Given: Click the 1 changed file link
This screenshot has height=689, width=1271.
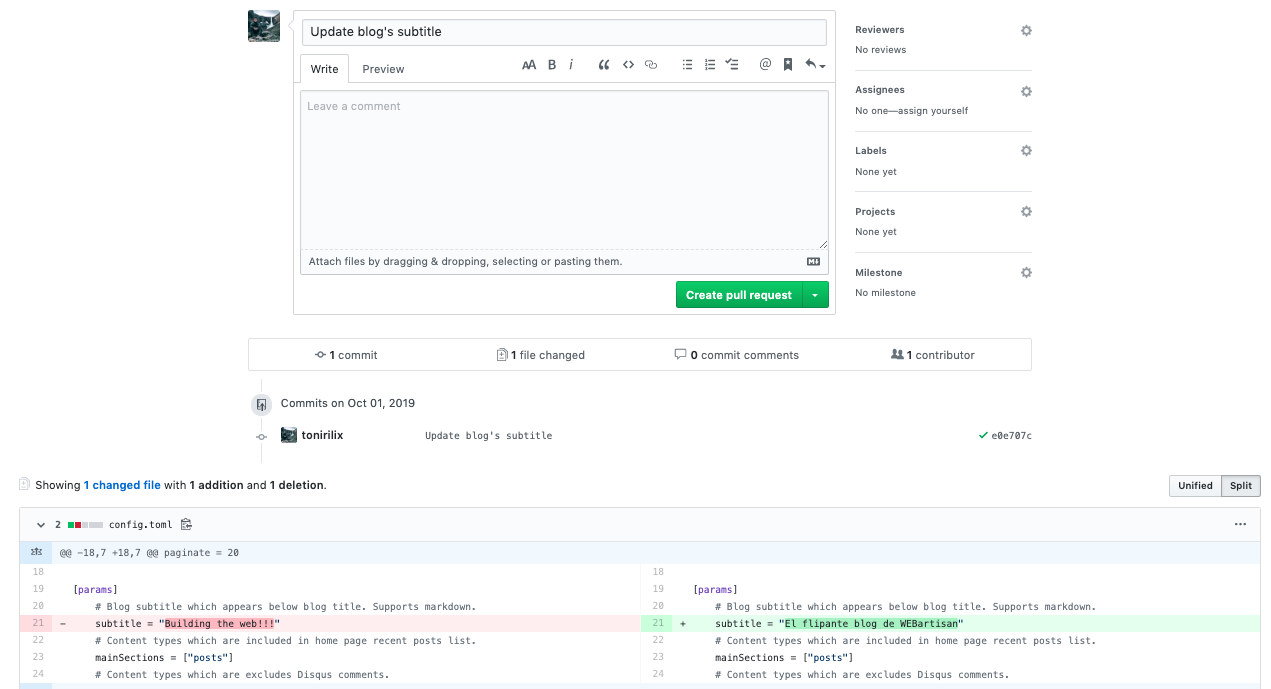Looking at the screenshot, I should click(x=122, y=485).
